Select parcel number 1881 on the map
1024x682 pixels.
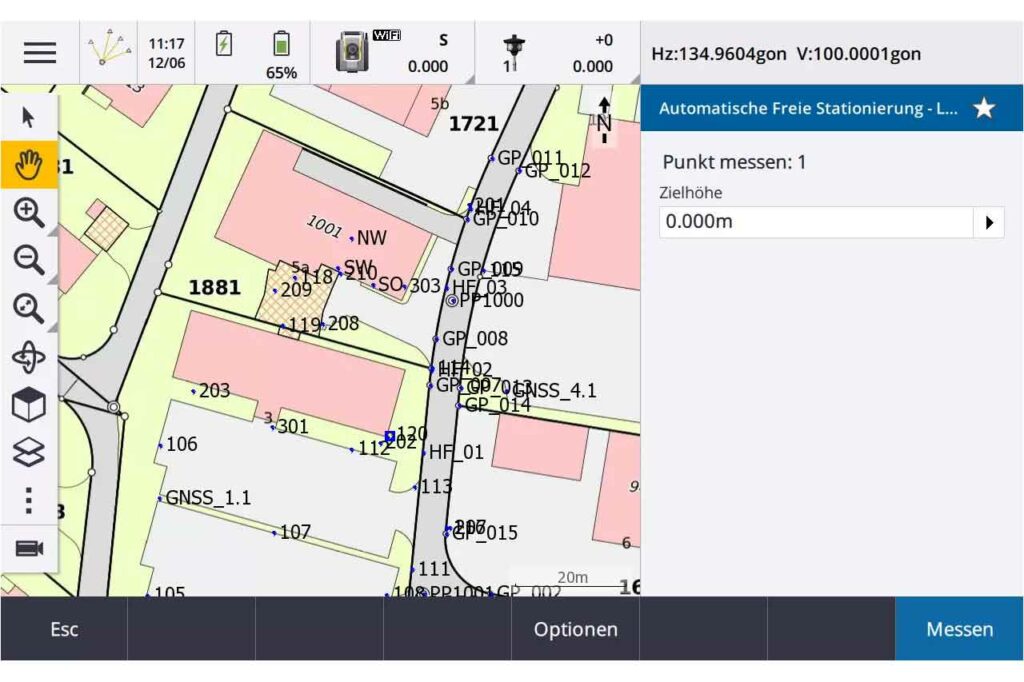(214, 287)
